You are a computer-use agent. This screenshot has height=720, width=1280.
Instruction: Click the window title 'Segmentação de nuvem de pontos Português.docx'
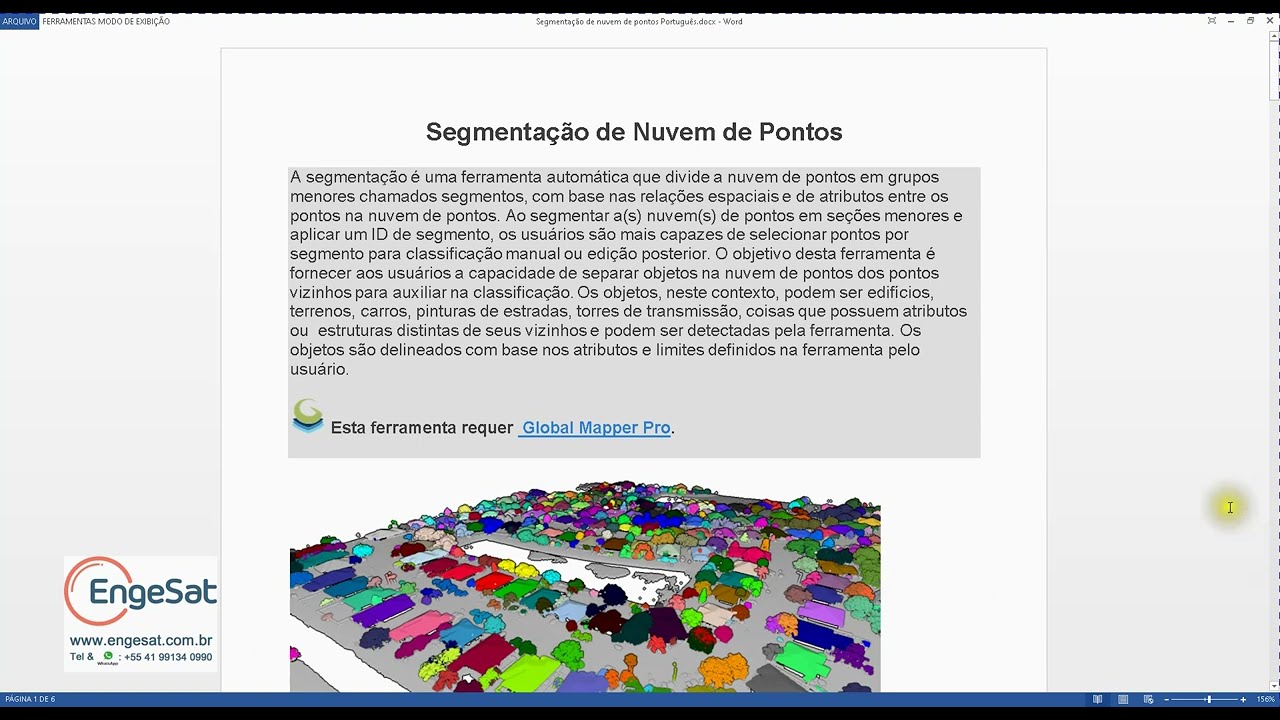pyautogui.click(x=627, y=21)
